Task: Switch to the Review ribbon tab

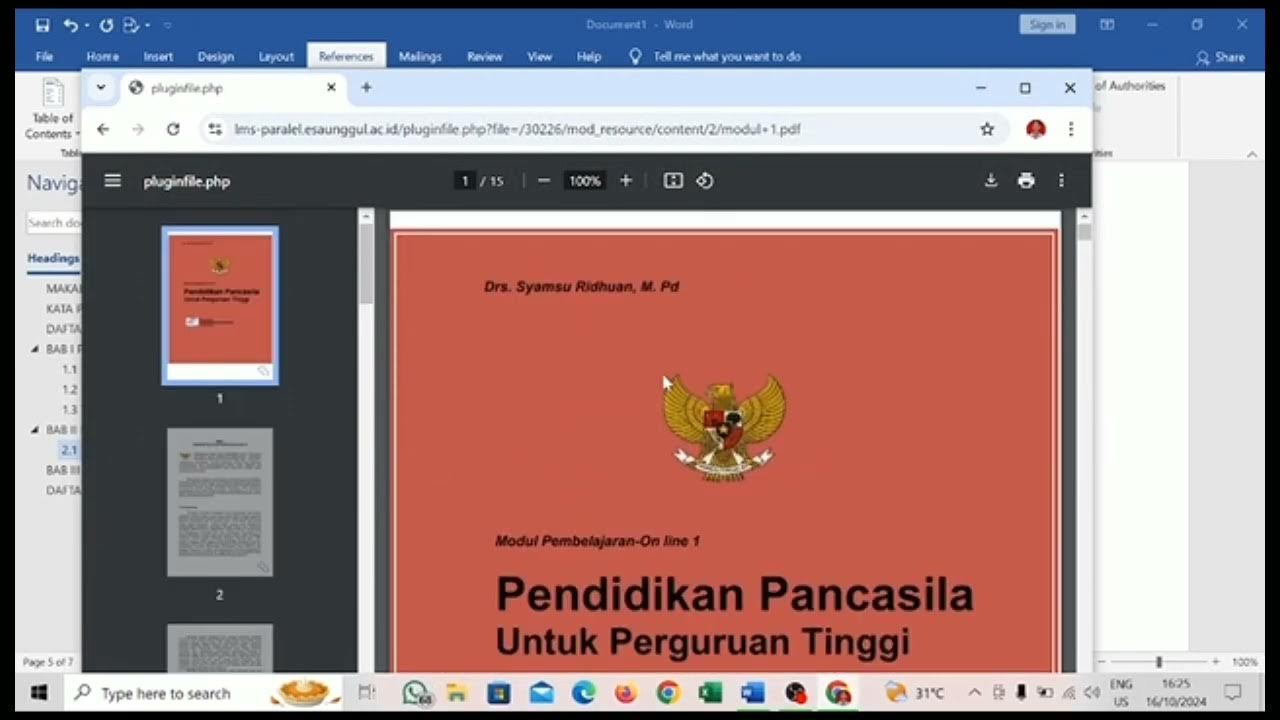Action: pos(484,57)
